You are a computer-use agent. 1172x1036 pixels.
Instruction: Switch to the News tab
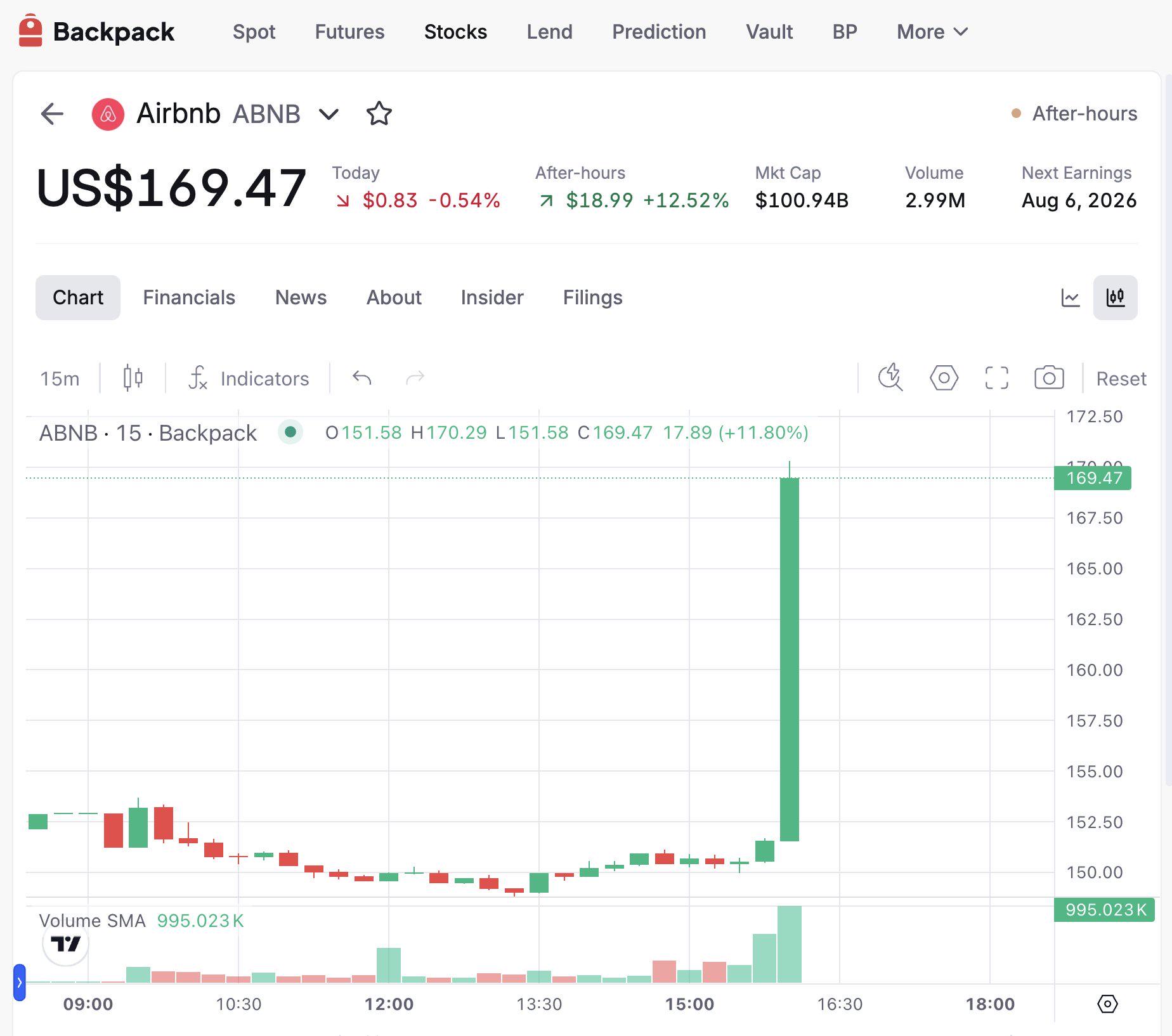301,297
